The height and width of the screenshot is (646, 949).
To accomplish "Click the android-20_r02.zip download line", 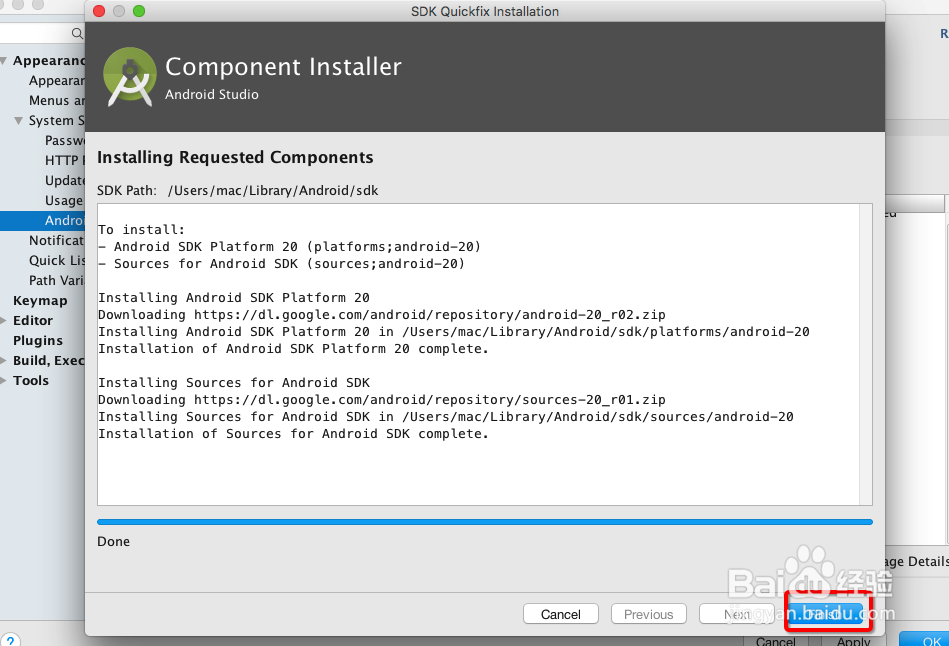I will pyautogui.click(x=381, y=315).
